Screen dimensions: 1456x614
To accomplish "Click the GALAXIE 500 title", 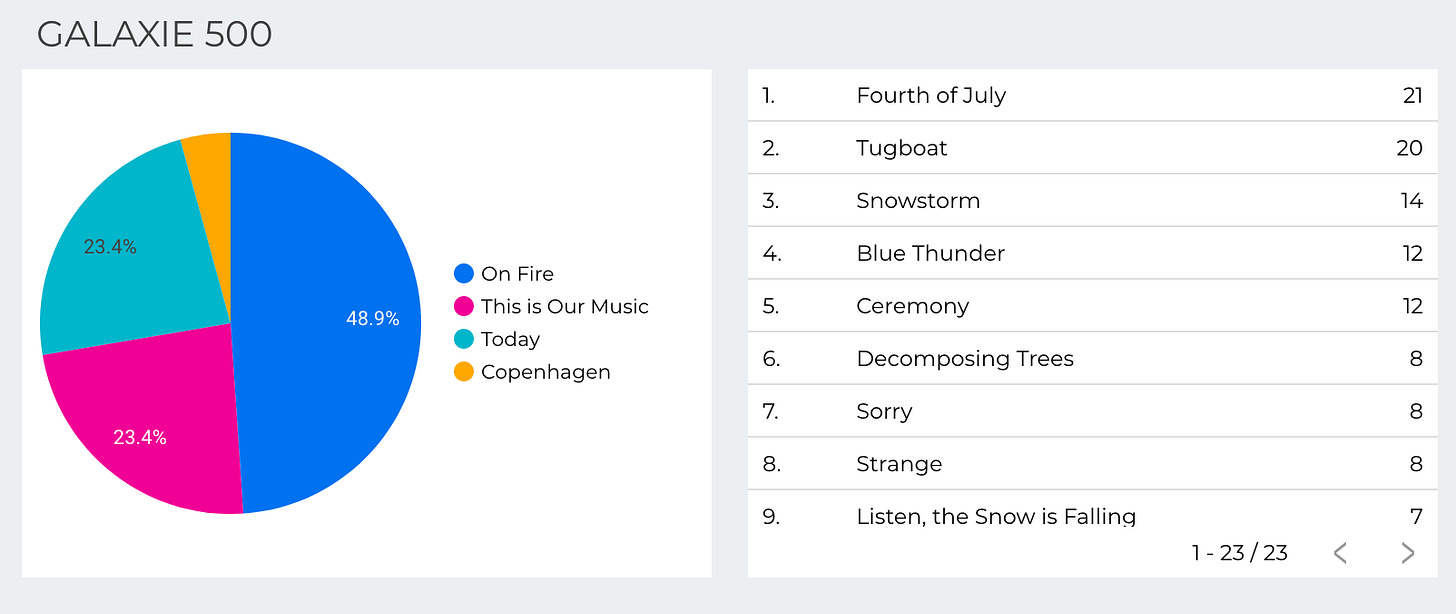I will [155, 34].
